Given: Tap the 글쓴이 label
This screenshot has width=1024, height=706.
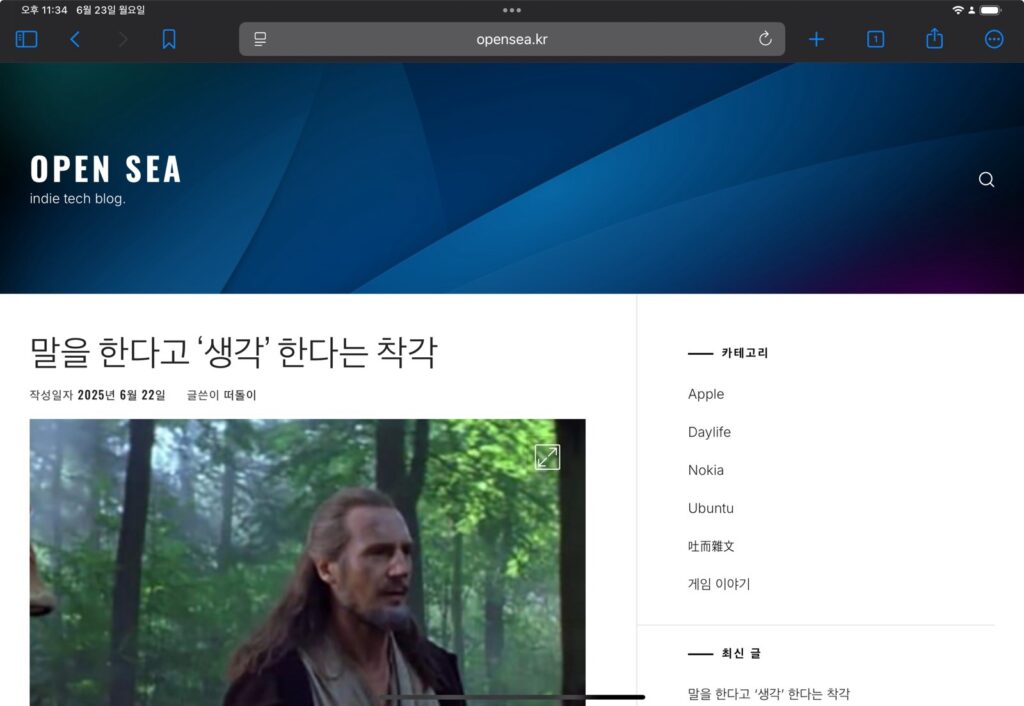Looking at the screenshot, I should tap(202, 395).
